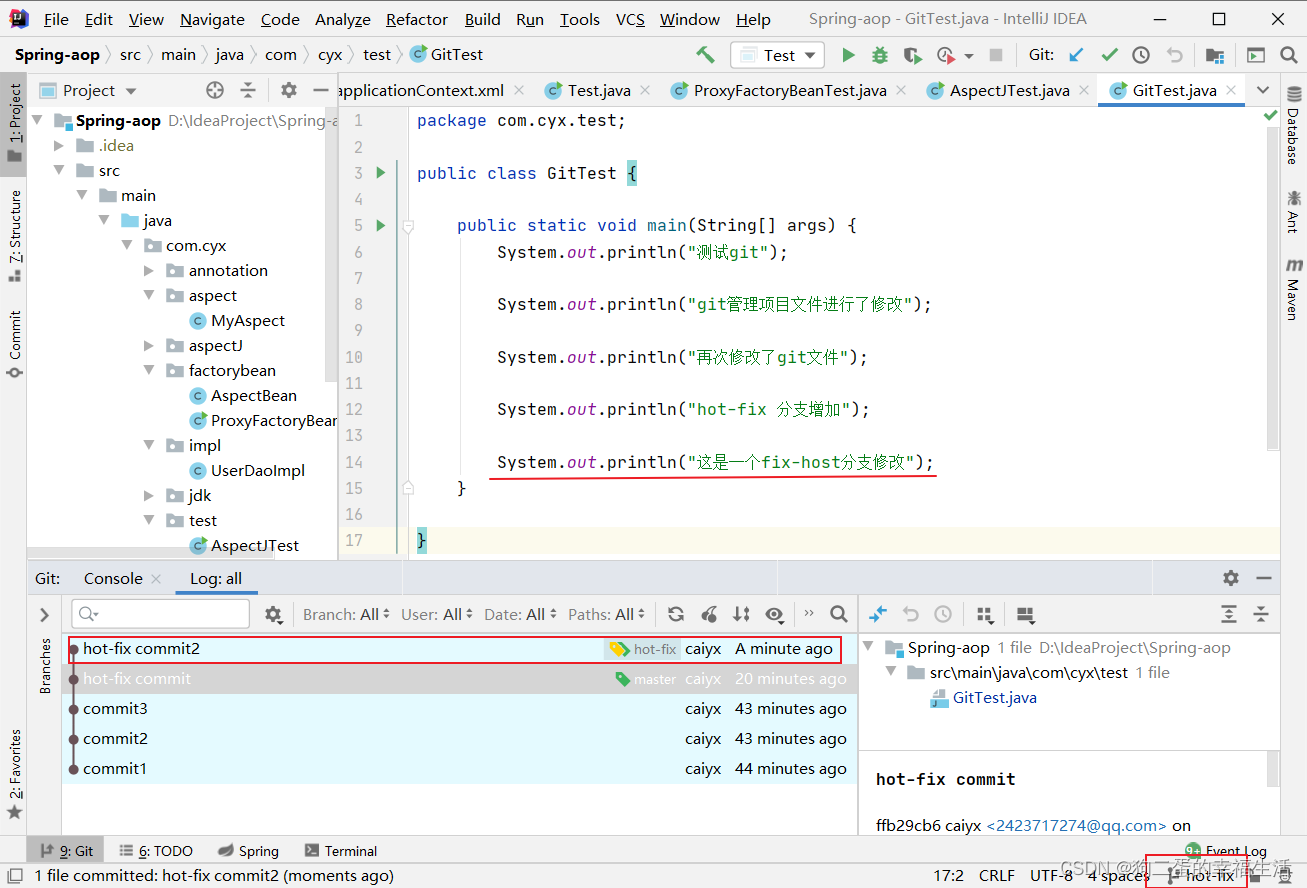Open the Terminal tool window
This screenshot has height=888, width=1307.
click(340, 851)
